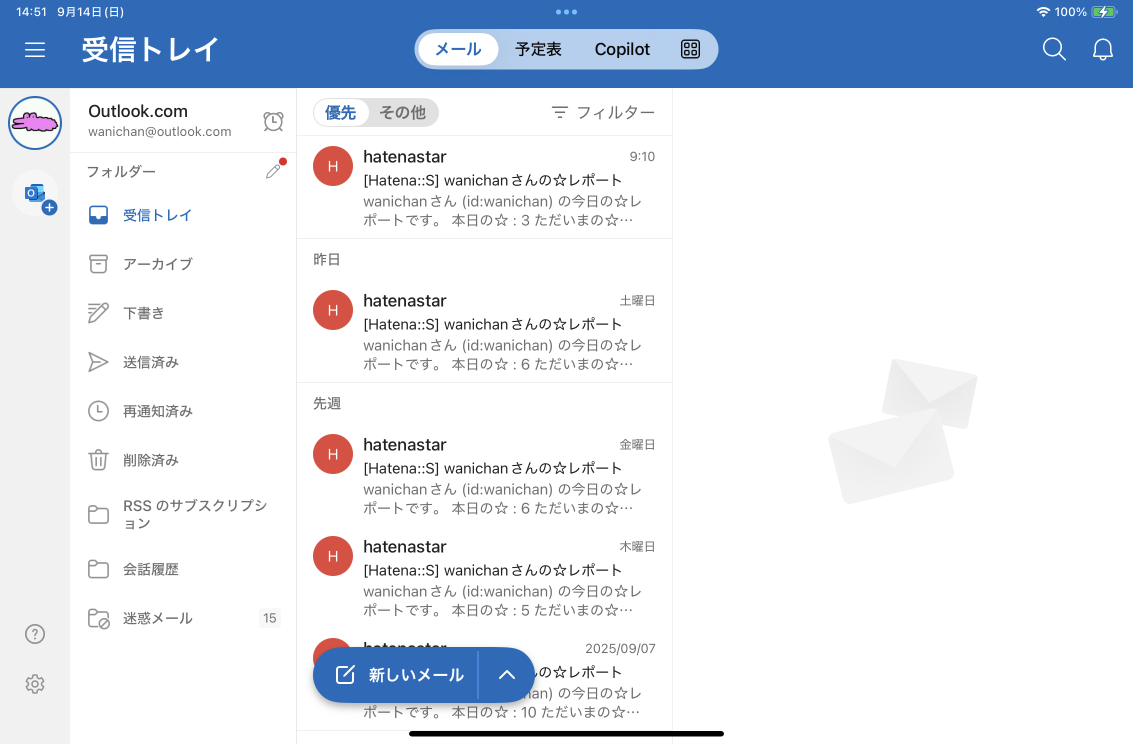1133x744 pixels.
Task: Click the deleted trash can icon
Action: click(98, 460)
